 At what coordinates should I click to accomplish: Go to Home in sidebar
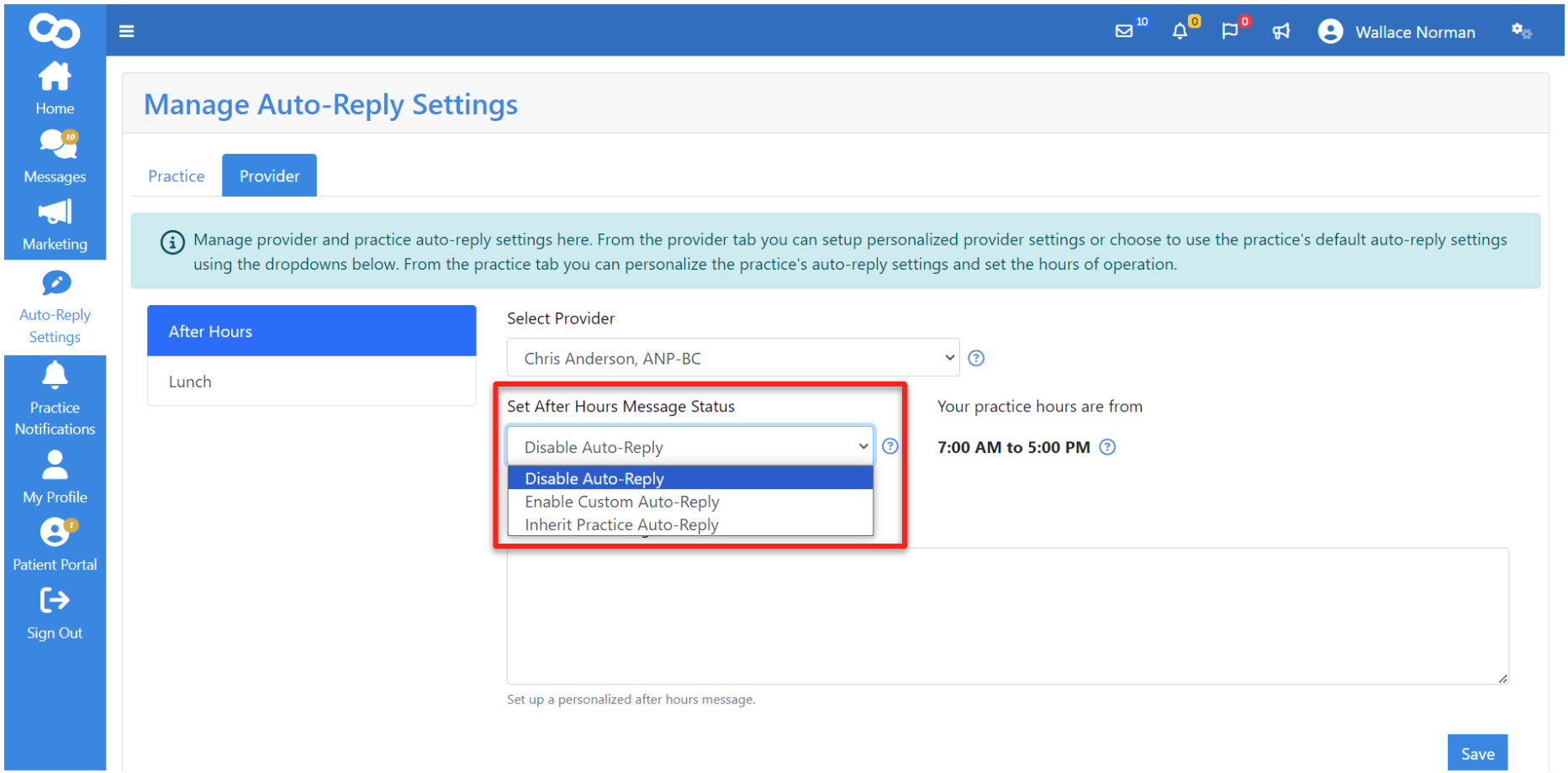tap(55, 88)
